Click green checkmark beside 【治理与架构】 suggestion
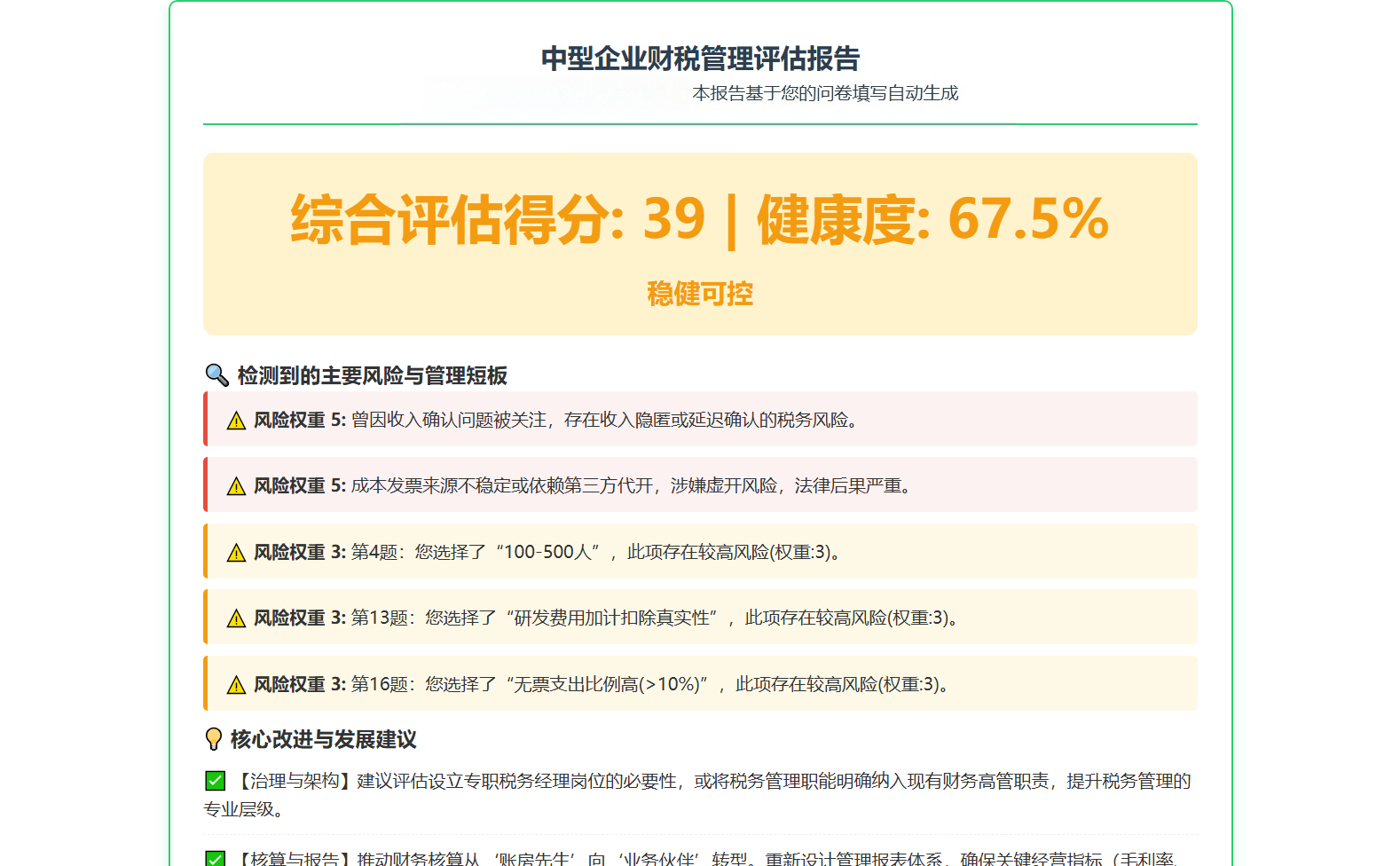The height and width of the screenshot is (866, 1400). (215, 781)
